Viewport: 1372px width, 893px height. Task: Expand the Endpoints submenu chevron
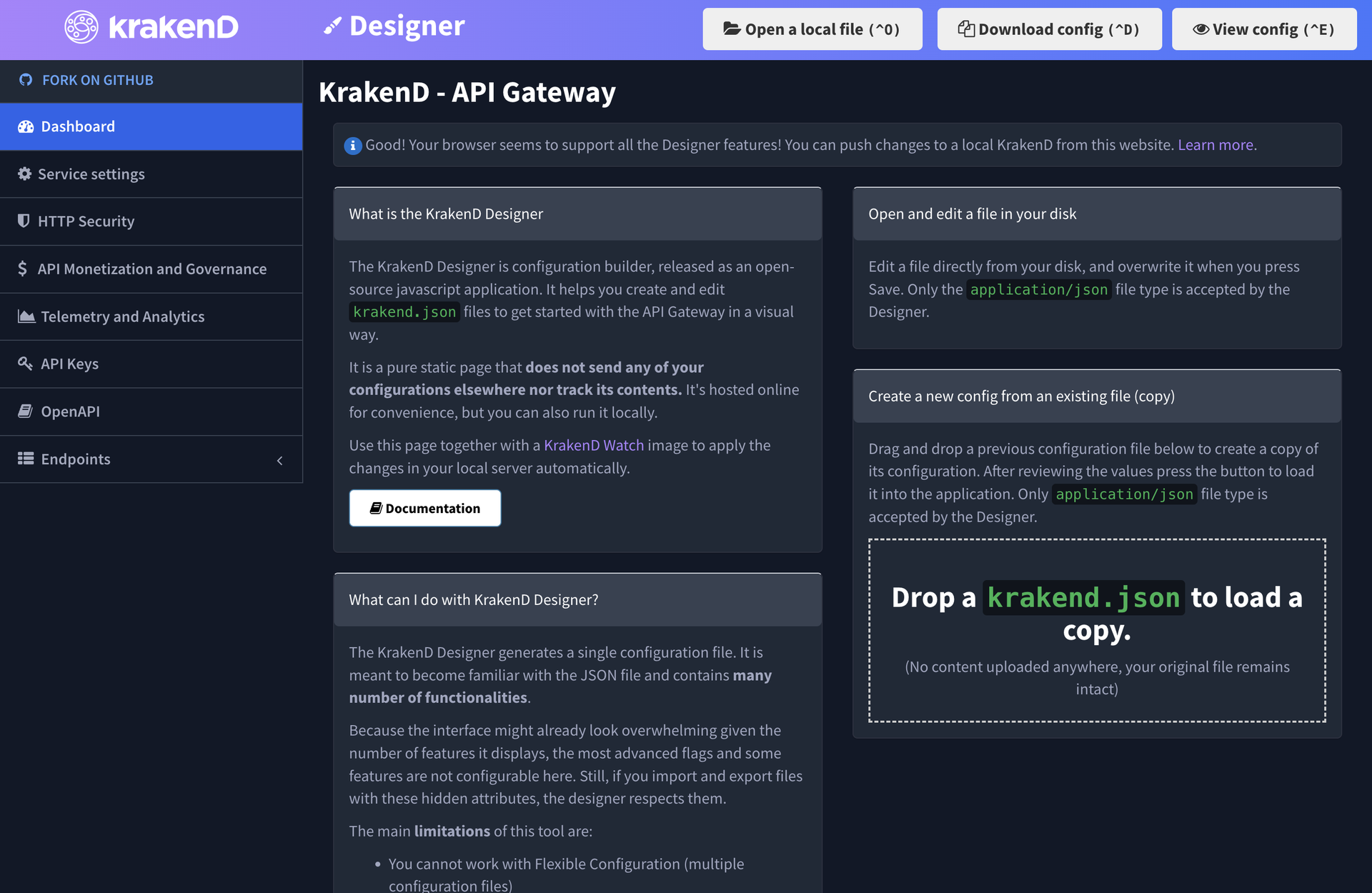279,461
